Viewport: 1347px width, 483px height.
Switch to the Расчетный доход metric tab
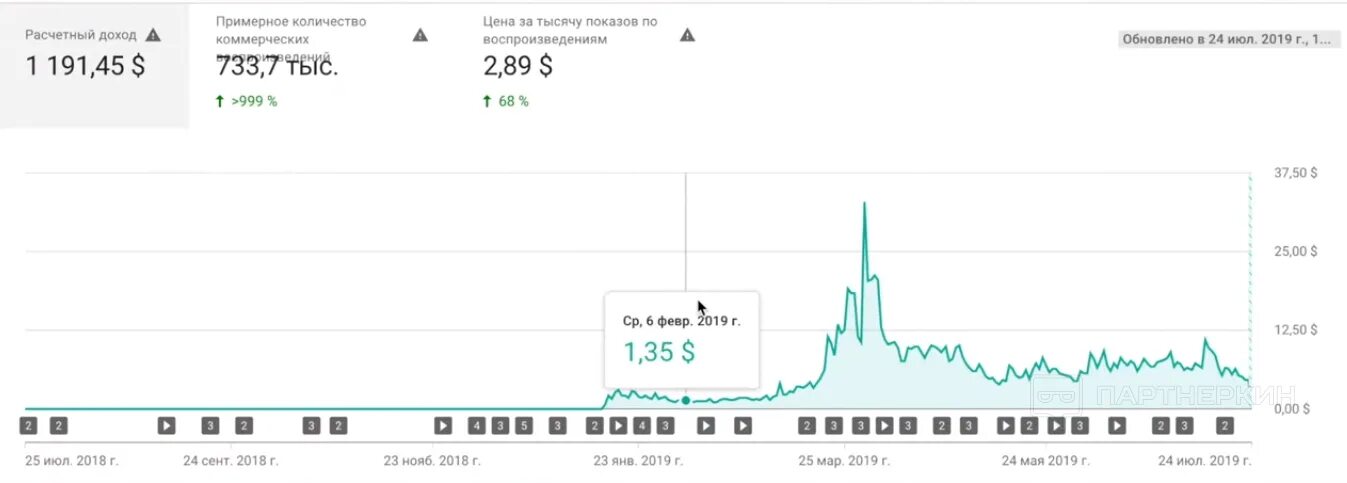94,64
